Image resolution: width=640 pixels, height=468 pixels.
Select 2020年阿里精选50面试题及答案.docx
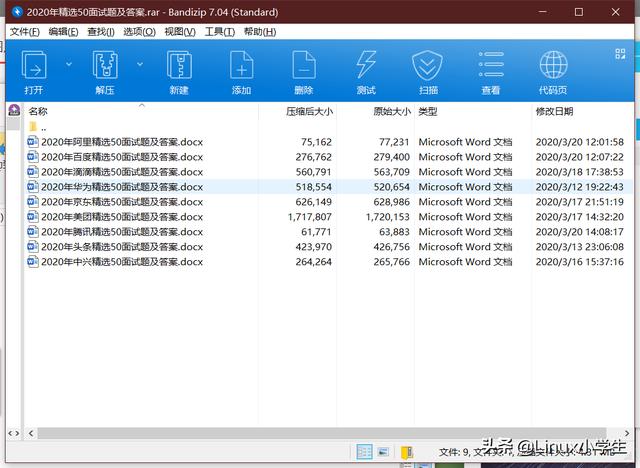pyautogui.click(x=122, y=142)
